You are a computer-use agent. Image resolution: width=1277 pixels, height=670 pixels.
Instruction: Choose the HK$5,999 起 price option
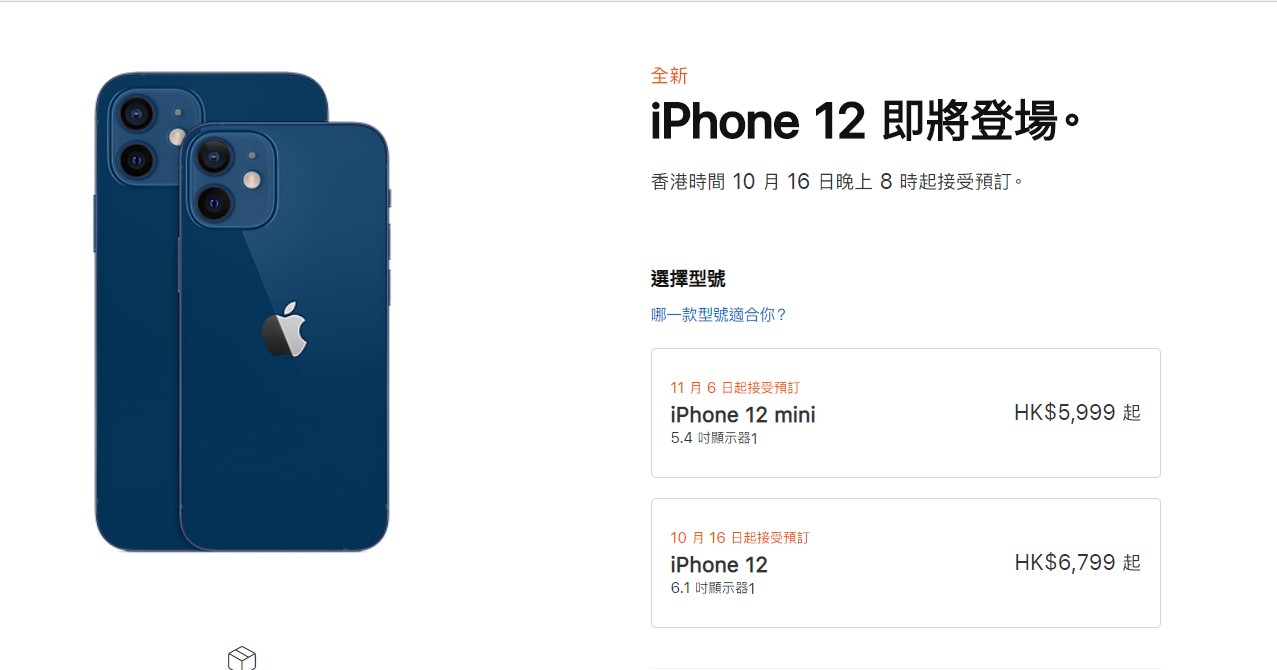pos(1077,413)
